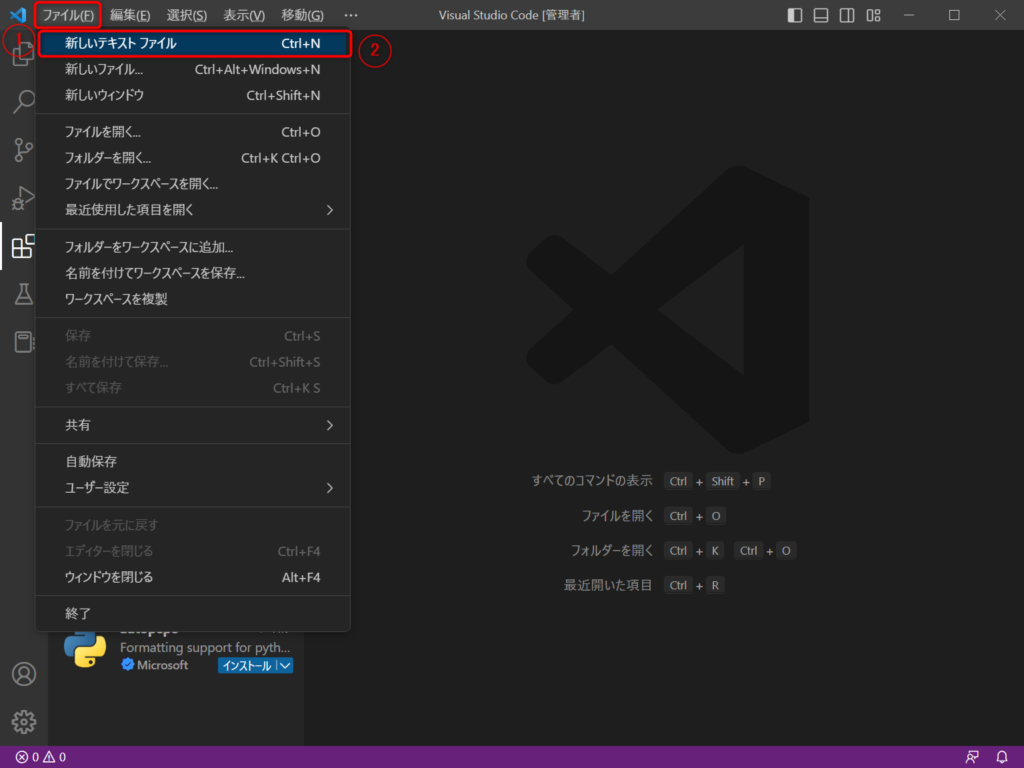Click the Microsoft verified publisher badge
This screenshot has width=1024, height=768.
pyautogui.click(x=127, y=665)
